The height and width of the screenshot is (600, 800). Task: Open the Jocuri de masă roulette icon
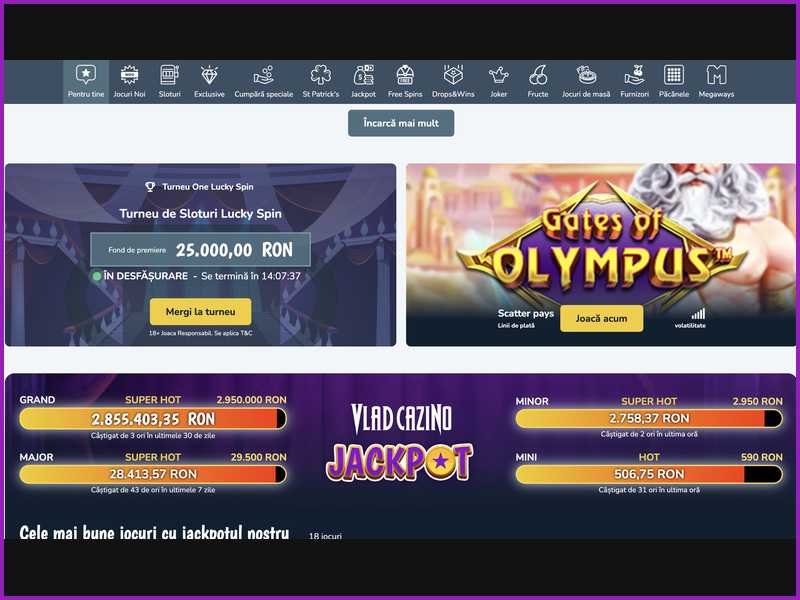pyautogui.click(x=584, y=75)
